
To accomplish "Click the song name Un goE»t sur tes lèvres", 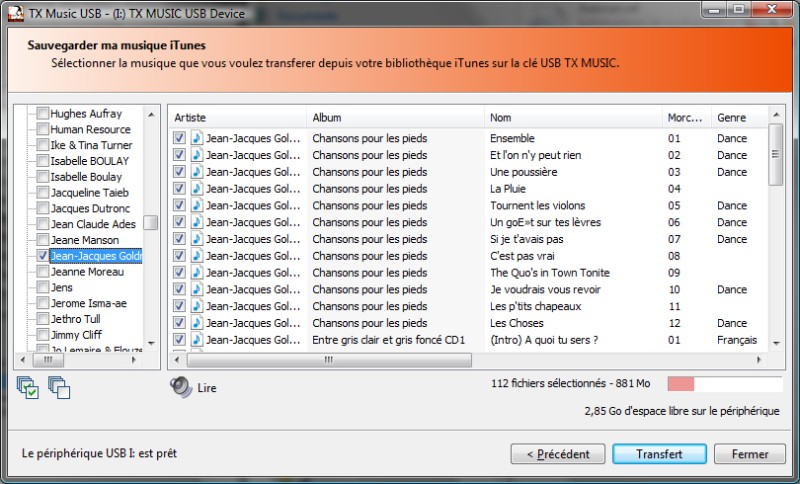I will click(545, 222).
